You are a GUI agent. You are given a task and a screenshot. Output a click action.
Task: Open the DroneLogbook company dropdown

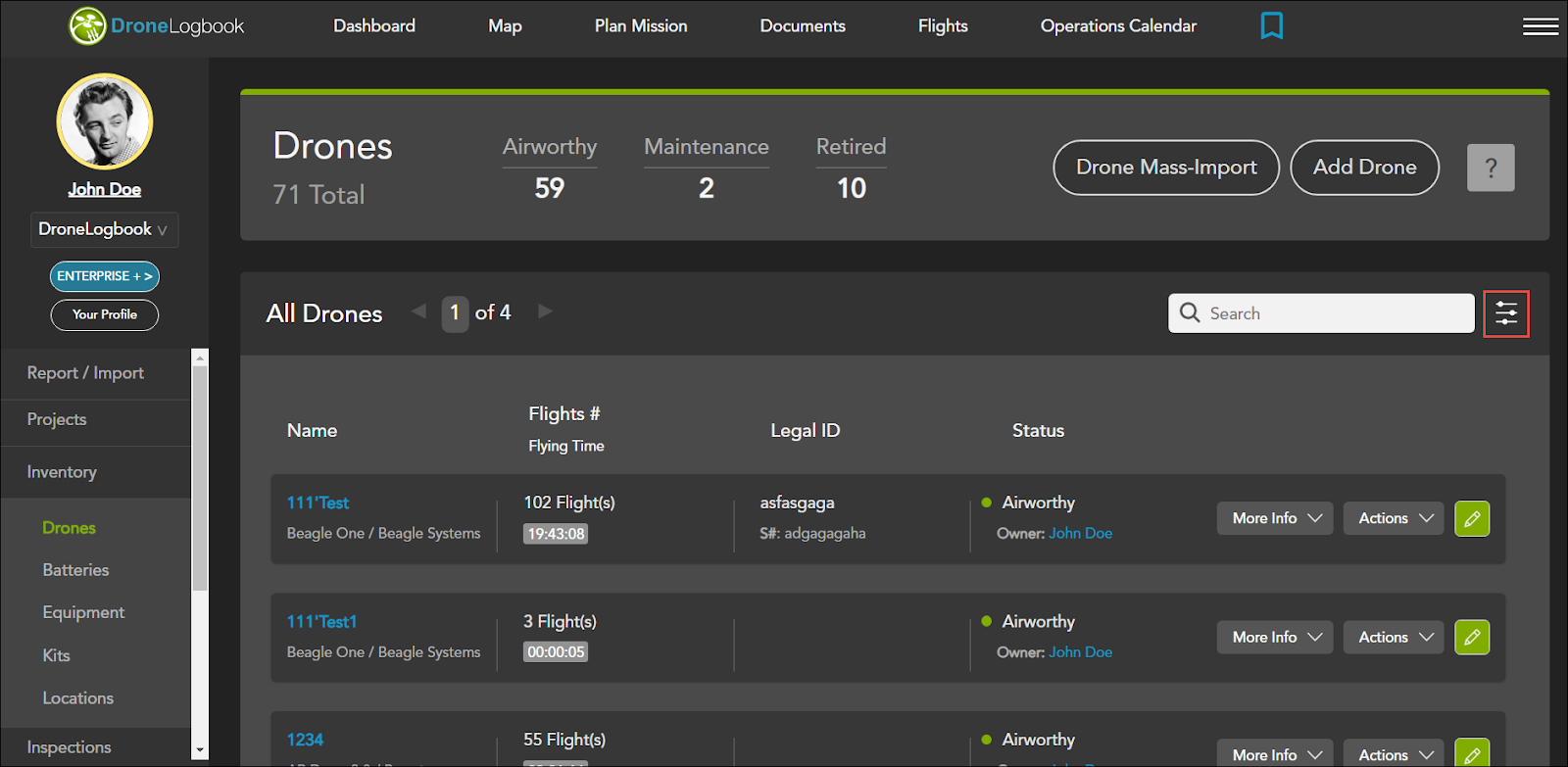tap(104, 229)
